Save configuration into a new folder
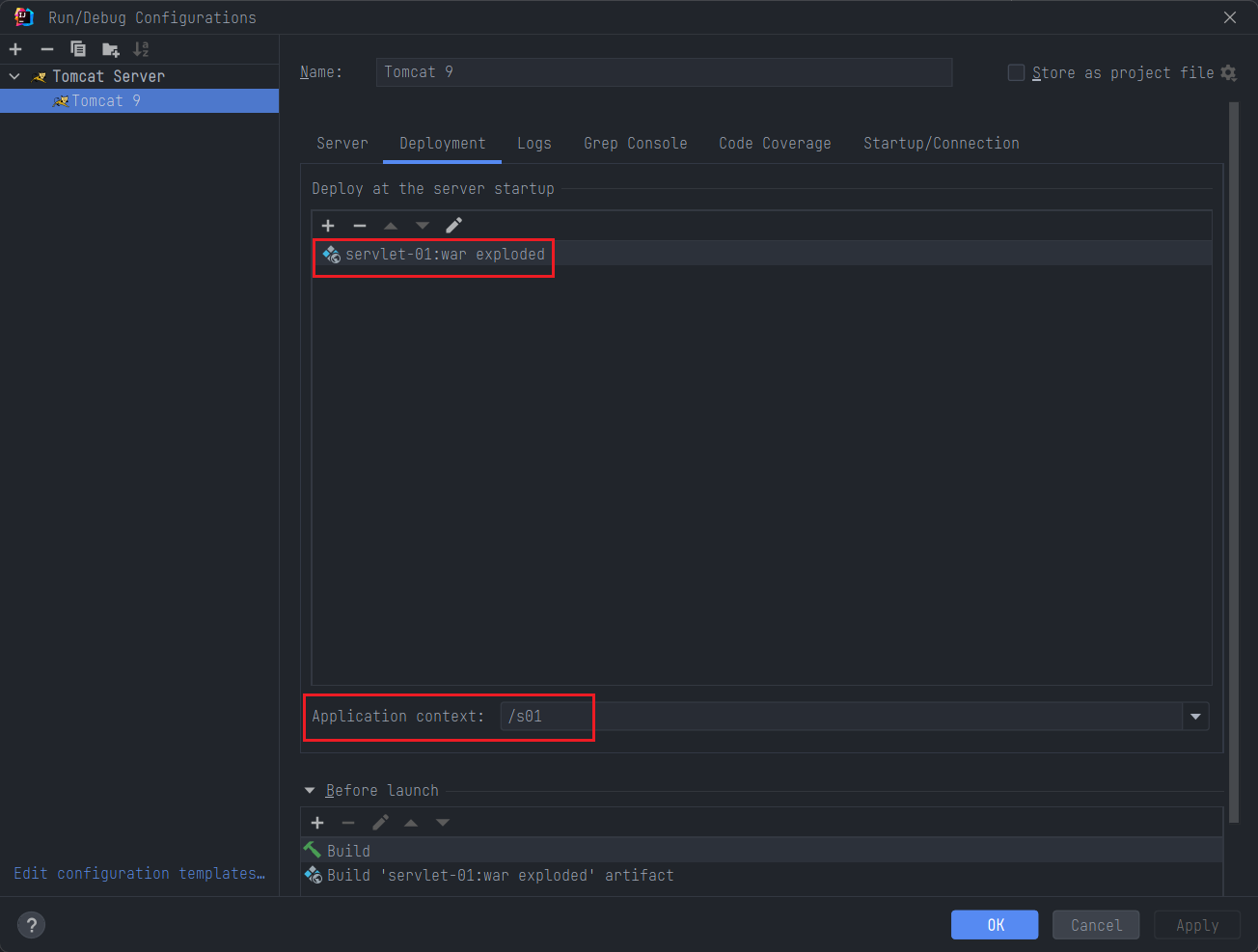 pos(110,49)
